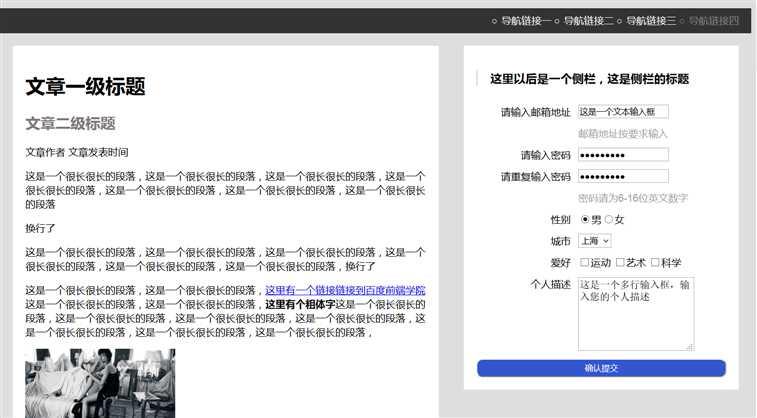Click the article photo thumbnail

click(100, 383)
